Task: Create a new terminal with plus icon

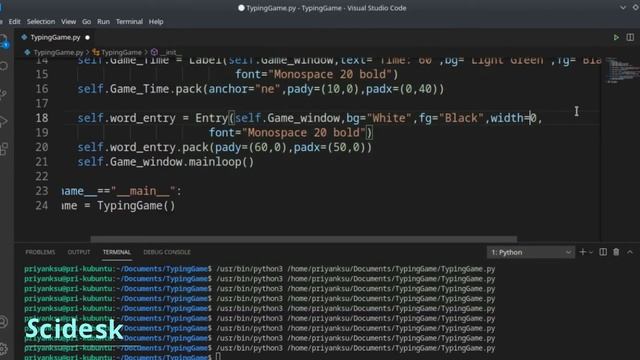Action: click(x=582, y=252)
